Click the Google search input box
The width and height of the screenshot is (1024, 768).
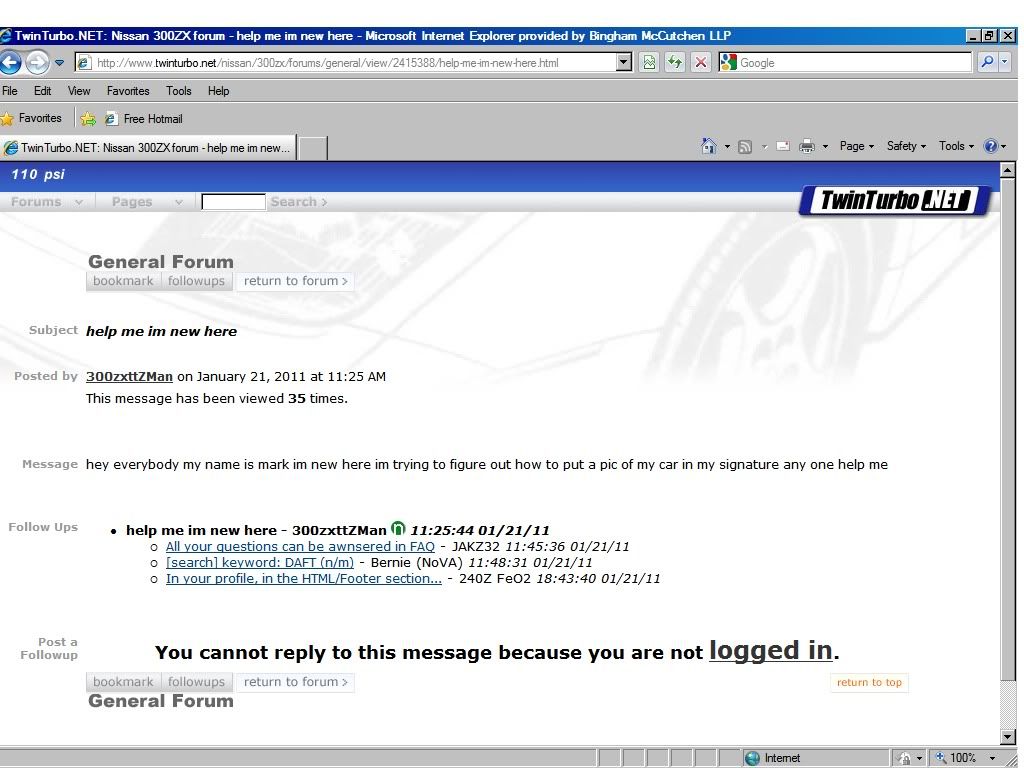point(854,62)
